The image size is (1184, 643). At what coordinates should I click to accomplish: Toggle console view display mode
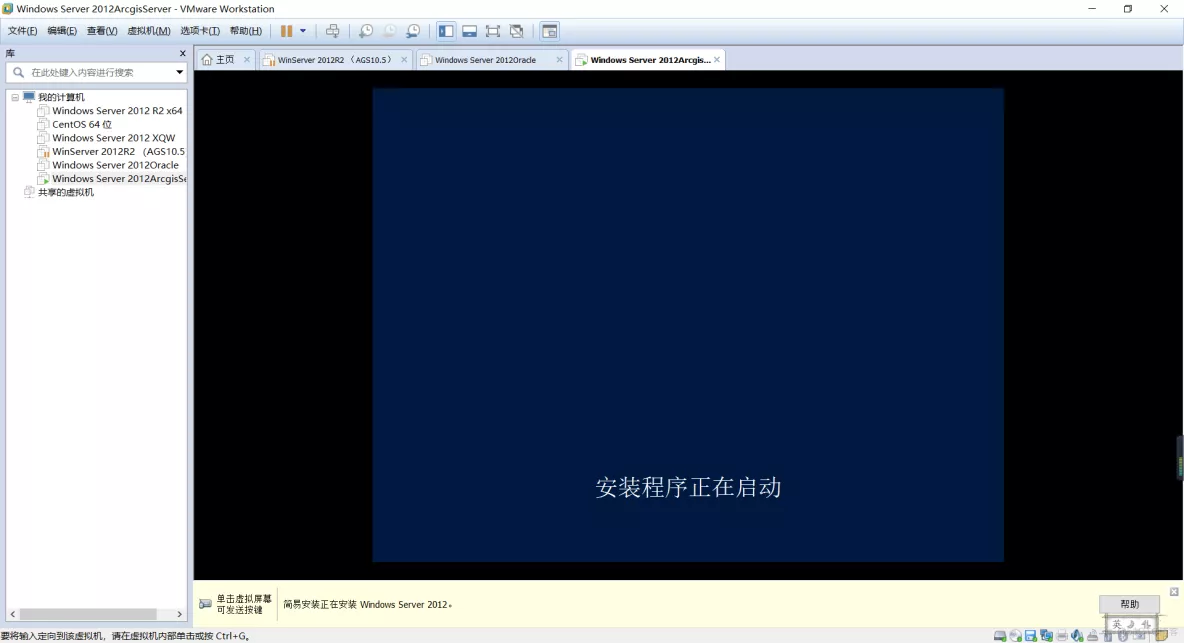pyautogui.click(x=549, y=30)
